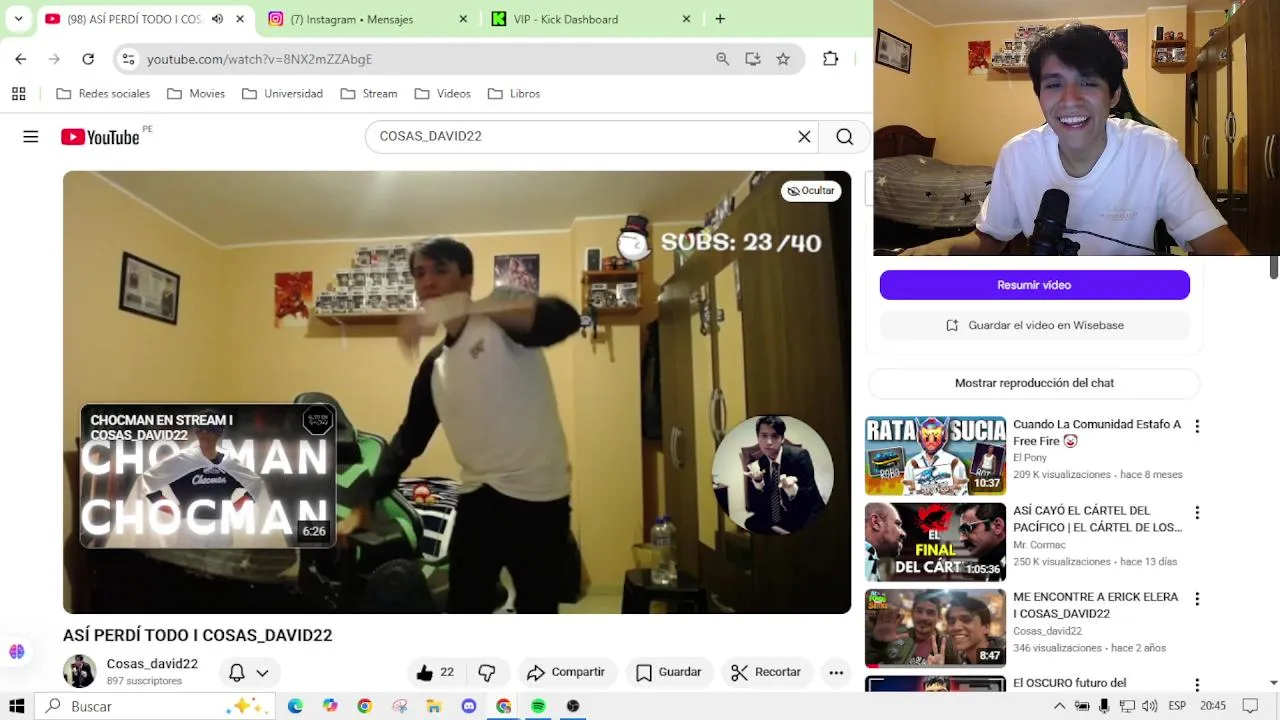Toggle the channel notification bell
The width and height of the screenshot is (1280, 720).
(x=237, y=672)
